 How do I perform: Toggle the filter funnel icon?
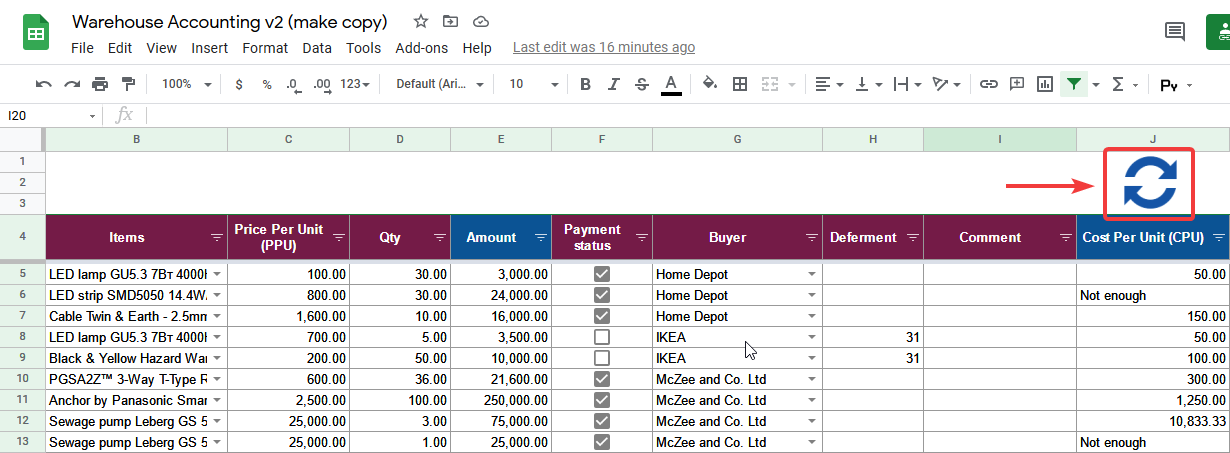click(1073, 84)
